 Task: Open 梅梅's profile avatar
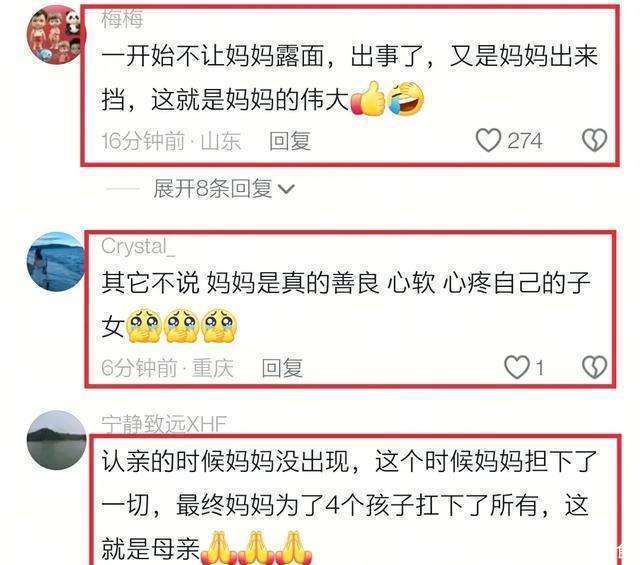pyautogui.click(x=56, y=35)
